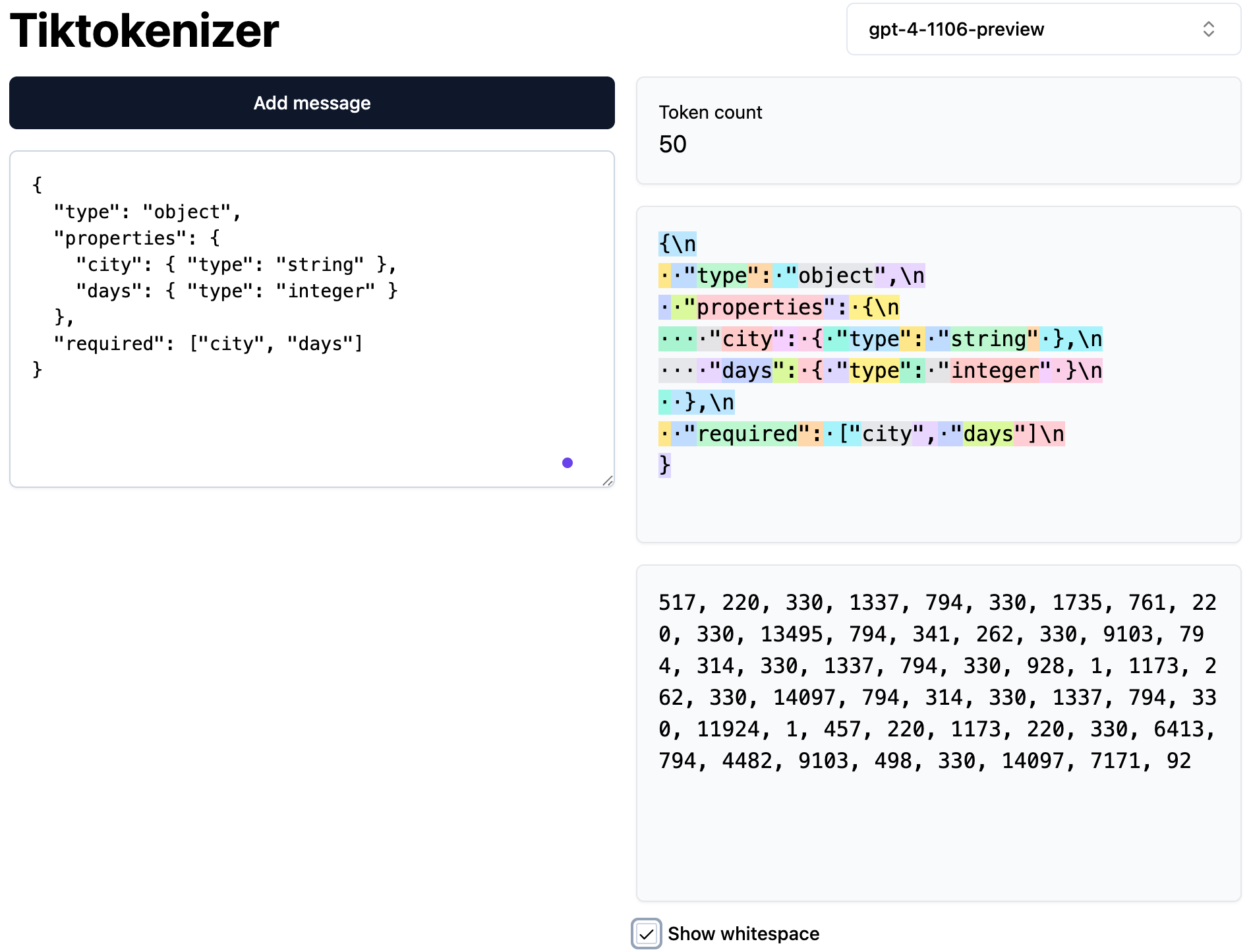Click the highlighted "properties" token
1251x952 pixels.
760,307
